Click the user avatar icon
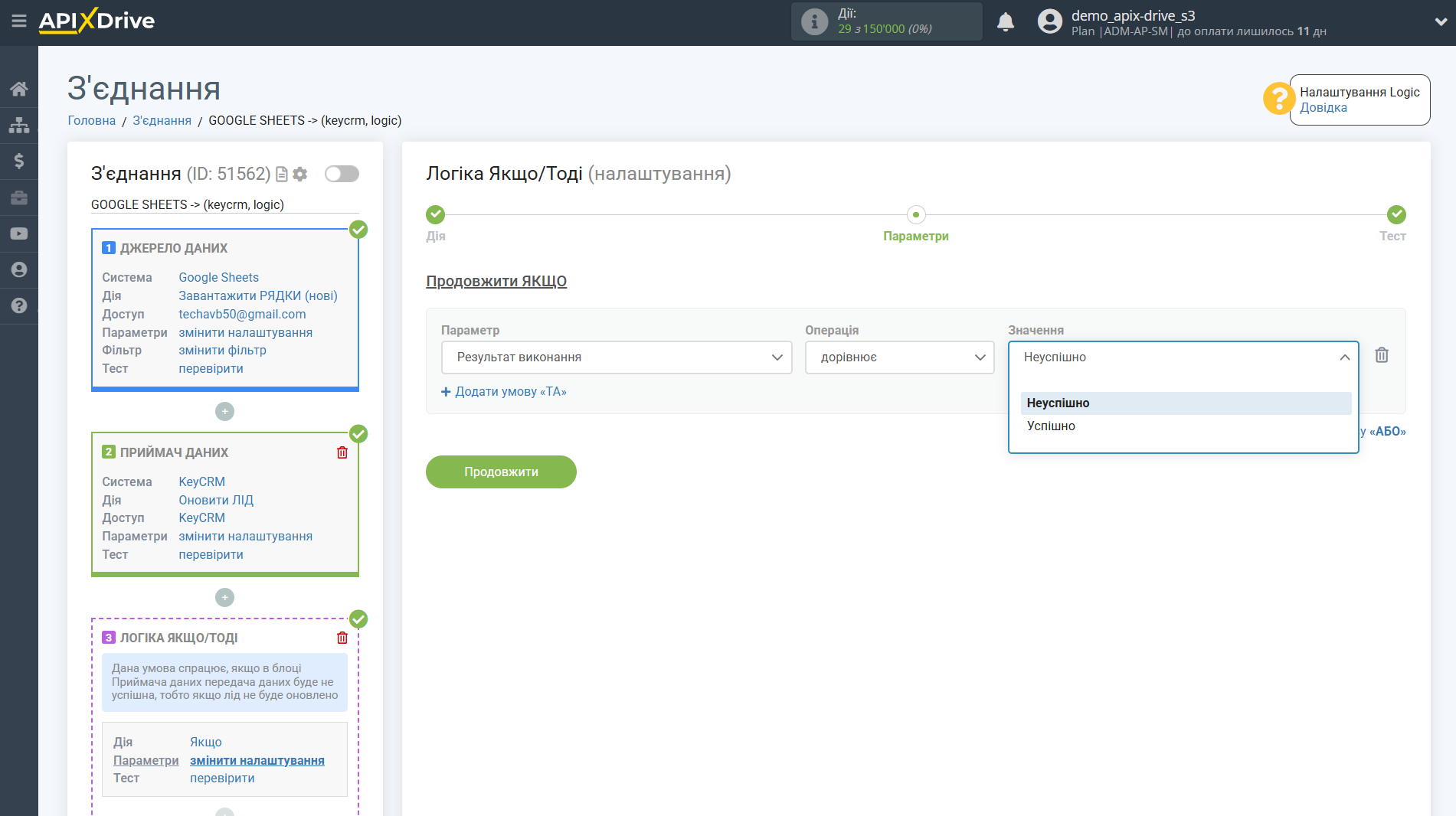This screenshot has width=1456, height=816. 1049,21
